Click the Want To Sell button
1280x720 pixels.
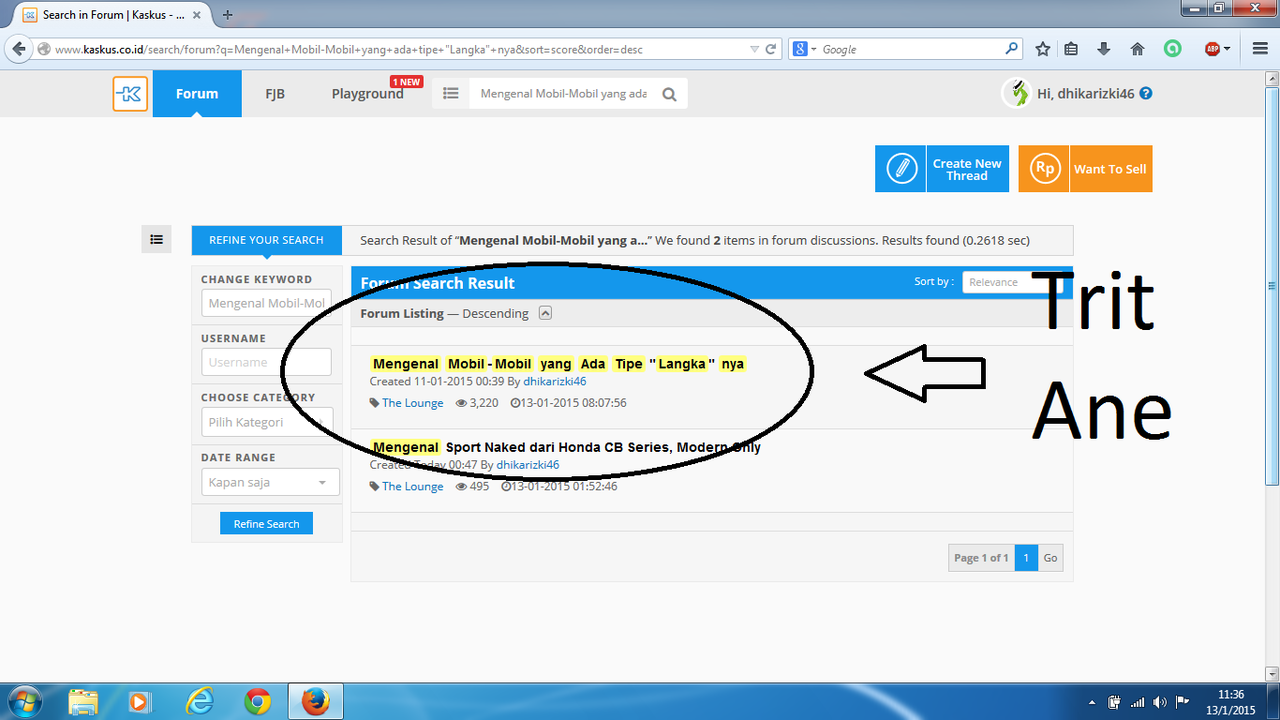click(x=1085, y=169)
